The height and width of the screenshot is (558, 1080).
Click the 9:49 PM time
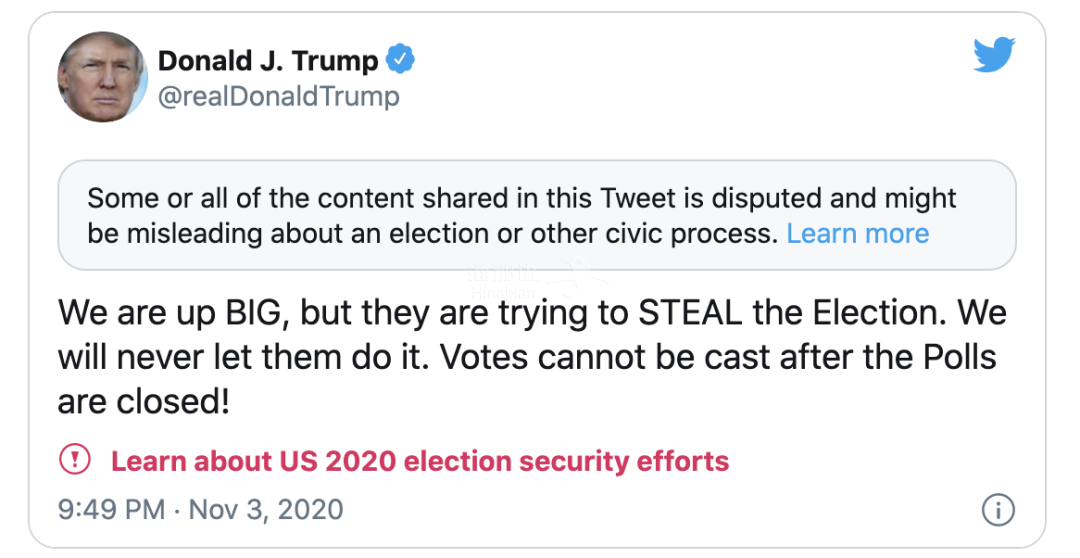coord(112,509)
